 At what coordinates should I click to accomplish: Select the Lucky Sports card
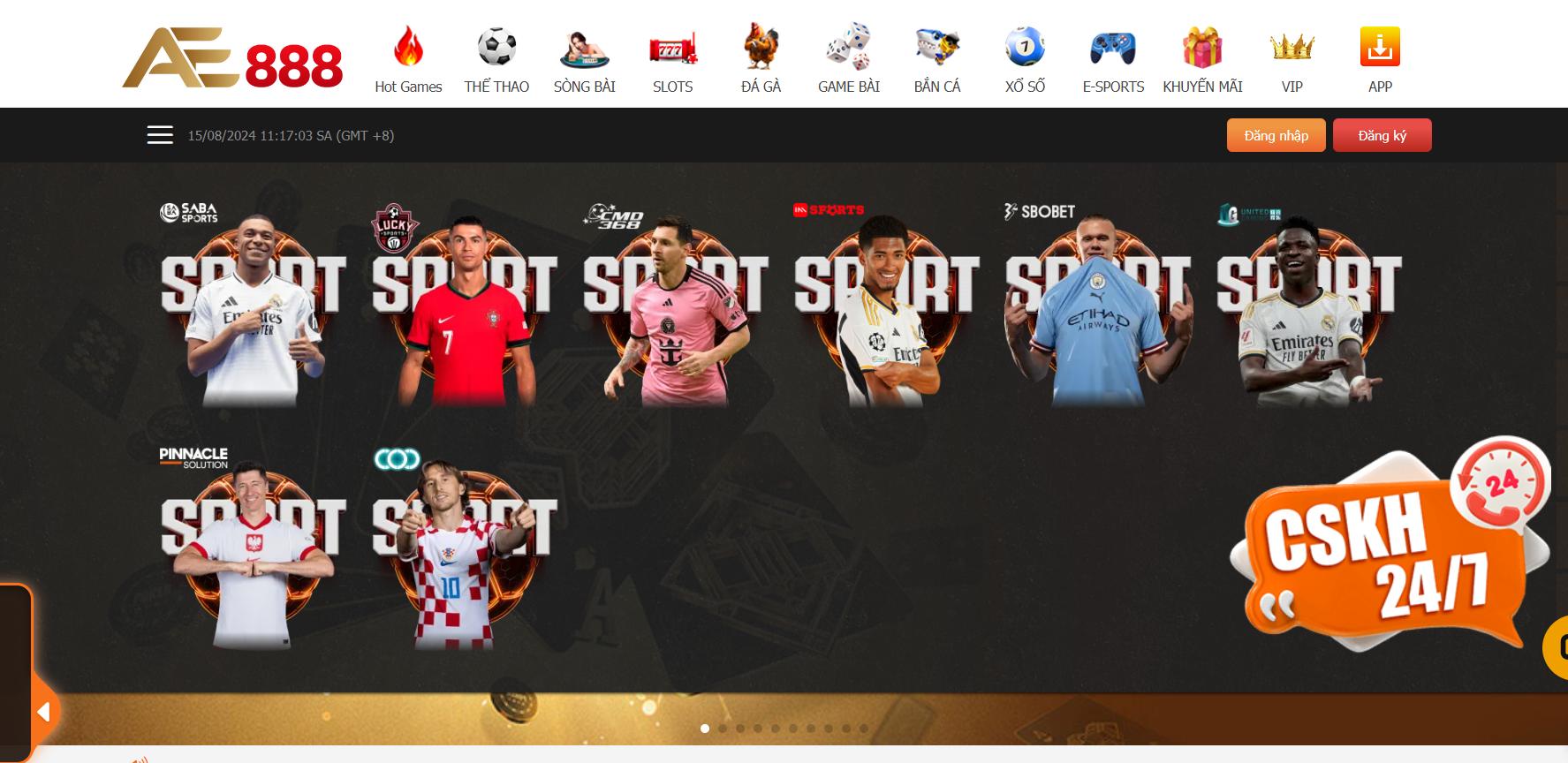pos(465,304)
